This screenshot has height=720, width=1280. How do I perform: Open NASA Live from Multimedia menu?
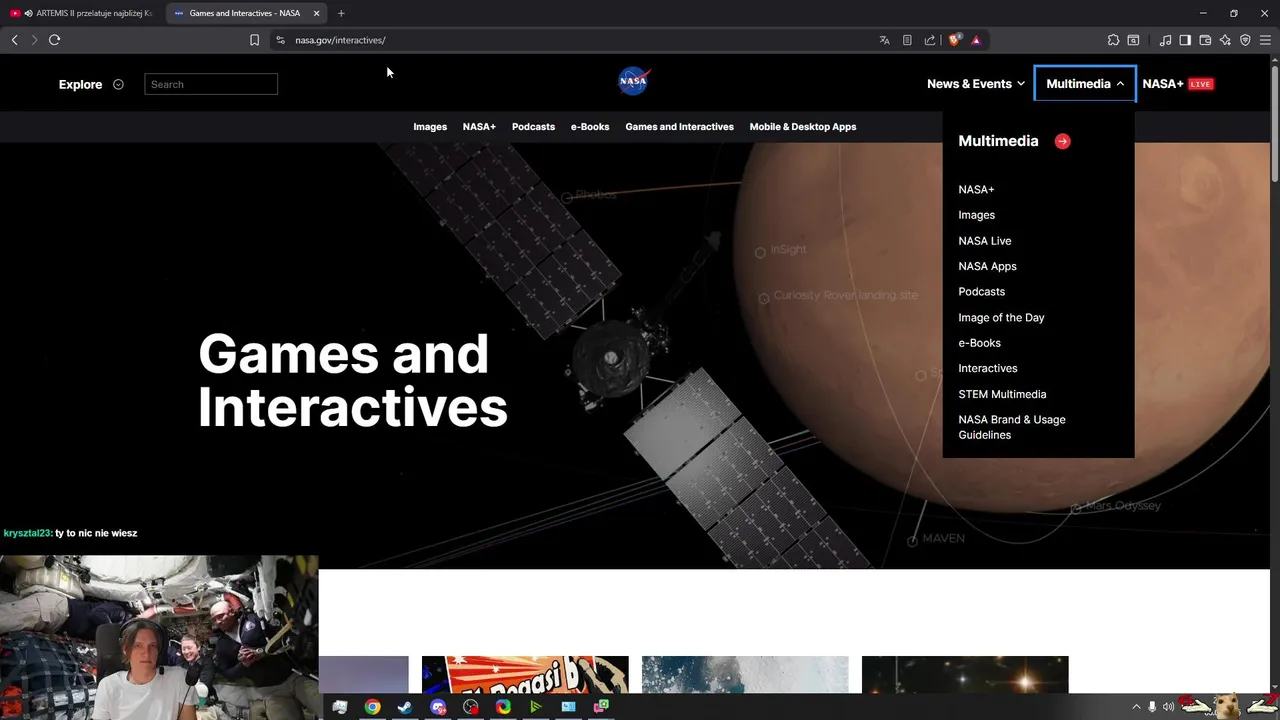pos(984,241)
